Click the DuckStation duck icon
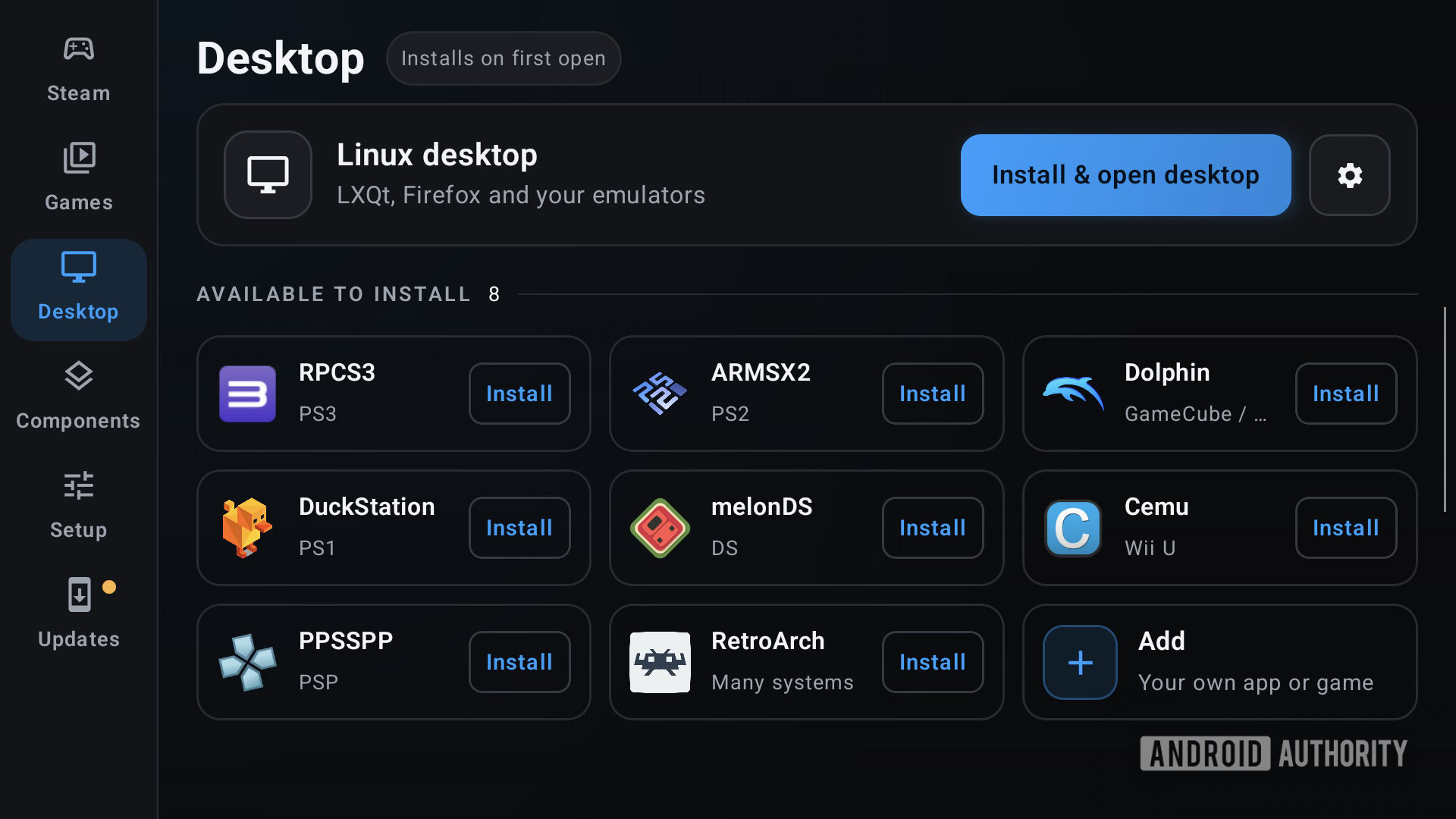This screenshot has height=819, width=1456. (x=247, y=528)
